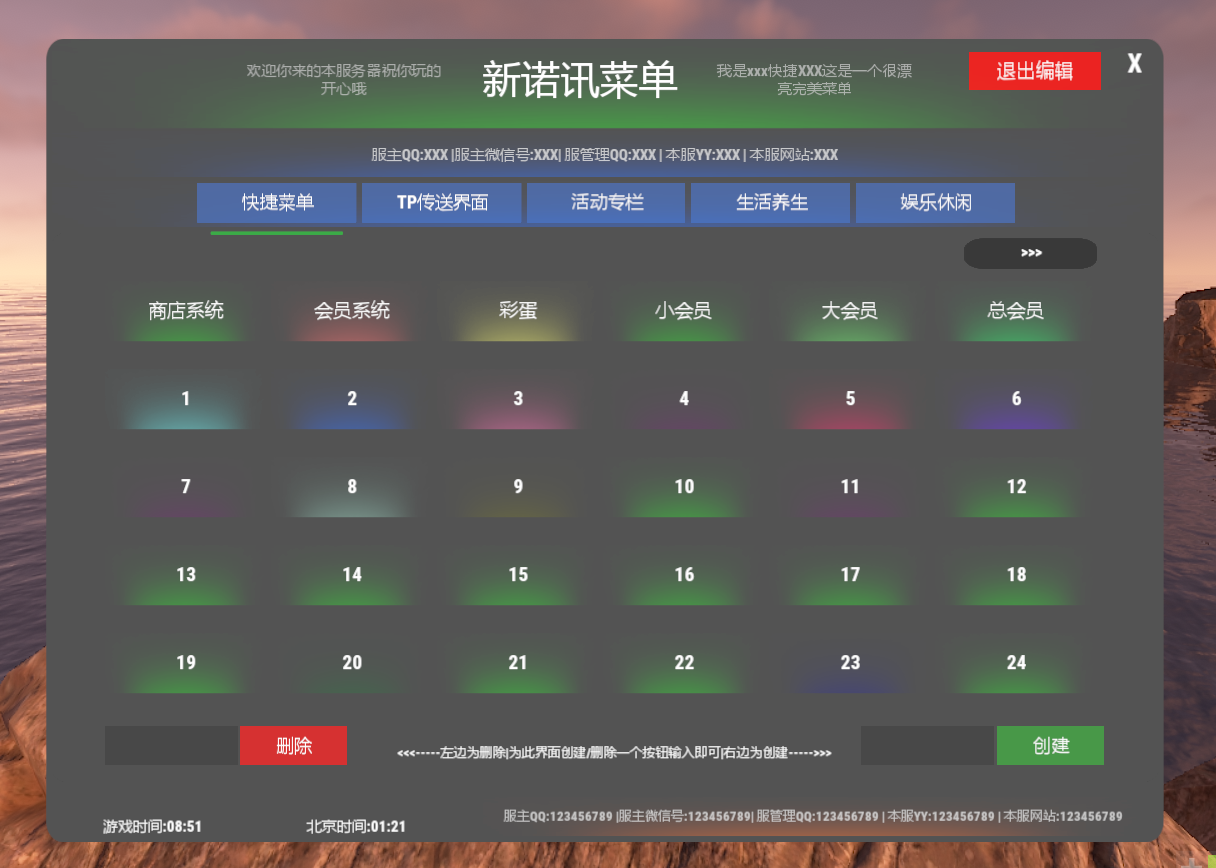Image resolution: width=1216 pixels, height=868 pixels.
Task: Choose the 小会员 button
Action: click(x=684, y=312)
